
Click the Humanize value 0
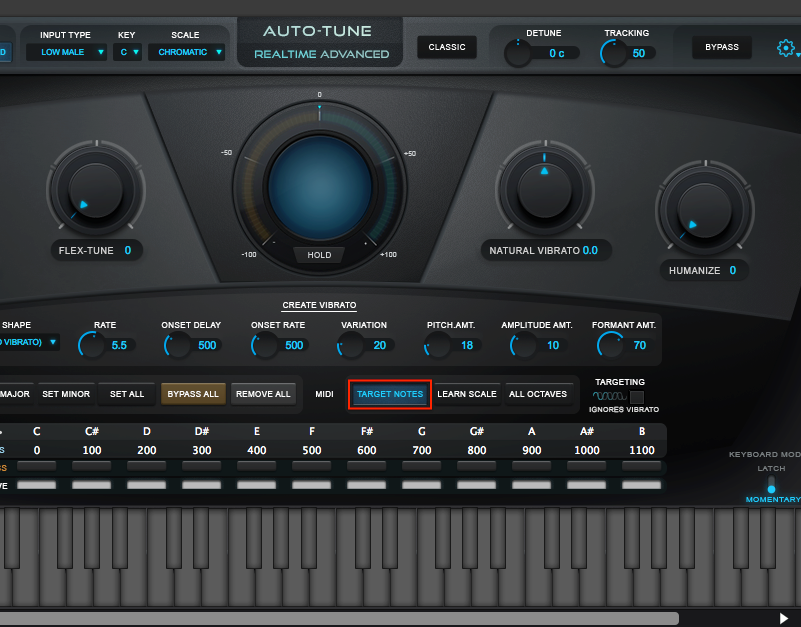coord(733,270)
